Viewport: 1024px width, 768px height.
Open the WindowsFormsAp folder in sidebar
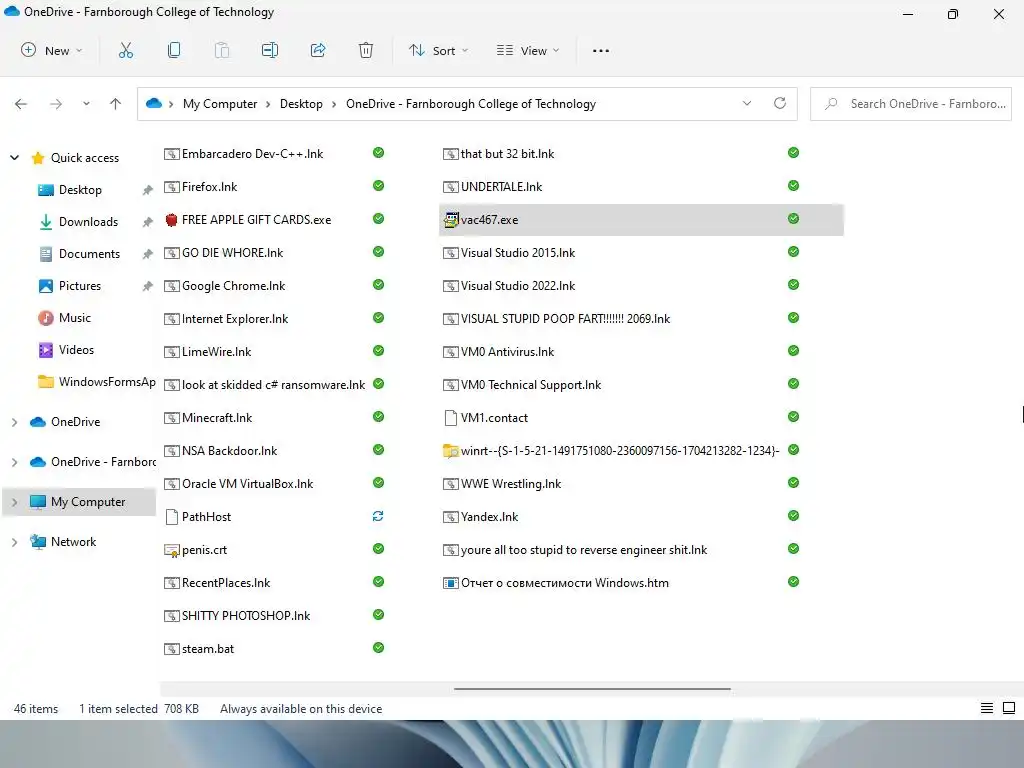tap(97, 381)
